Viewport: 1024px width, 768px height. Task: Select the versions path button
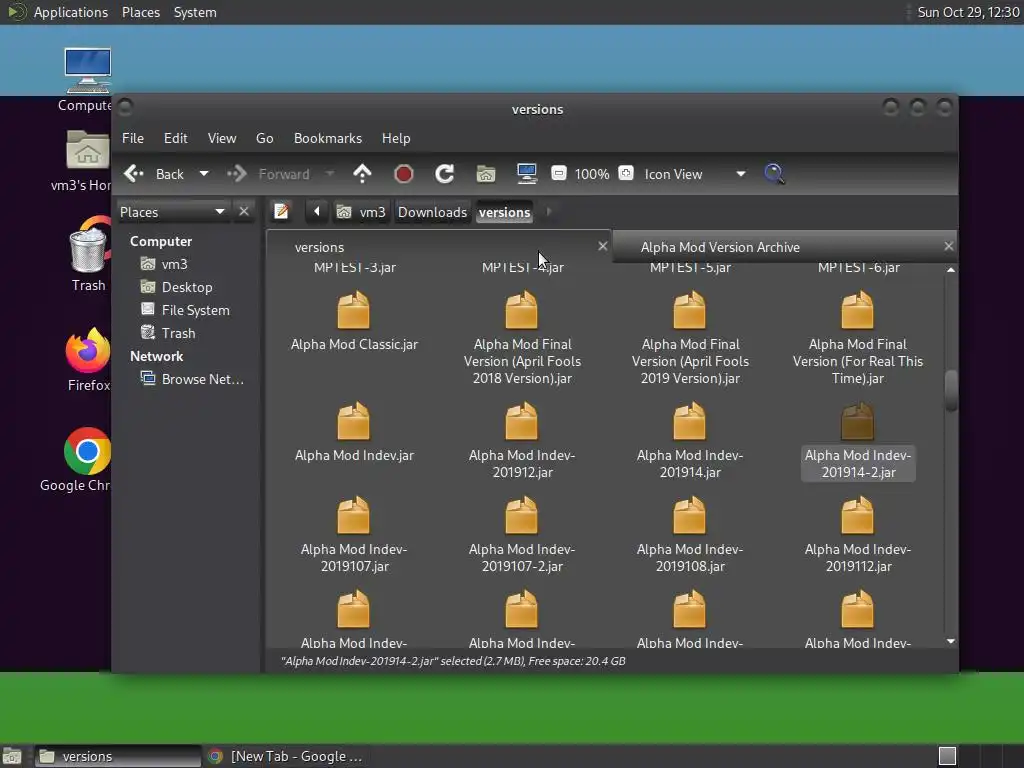[505, 212]
